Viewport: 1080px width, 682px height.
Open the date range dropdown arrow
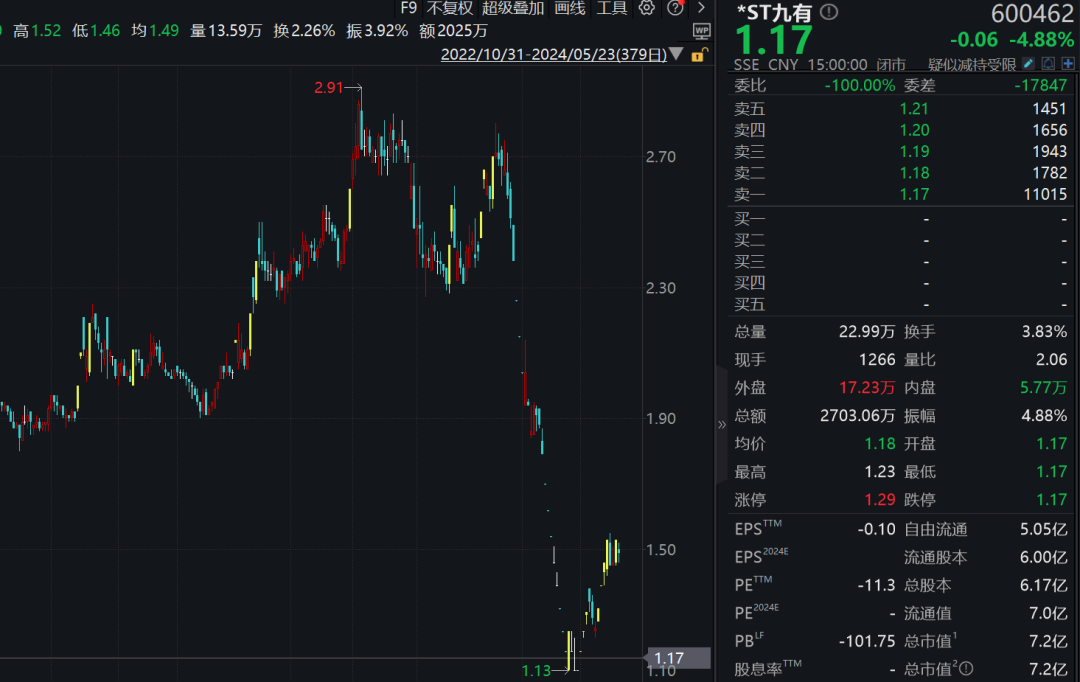[675, 55]
